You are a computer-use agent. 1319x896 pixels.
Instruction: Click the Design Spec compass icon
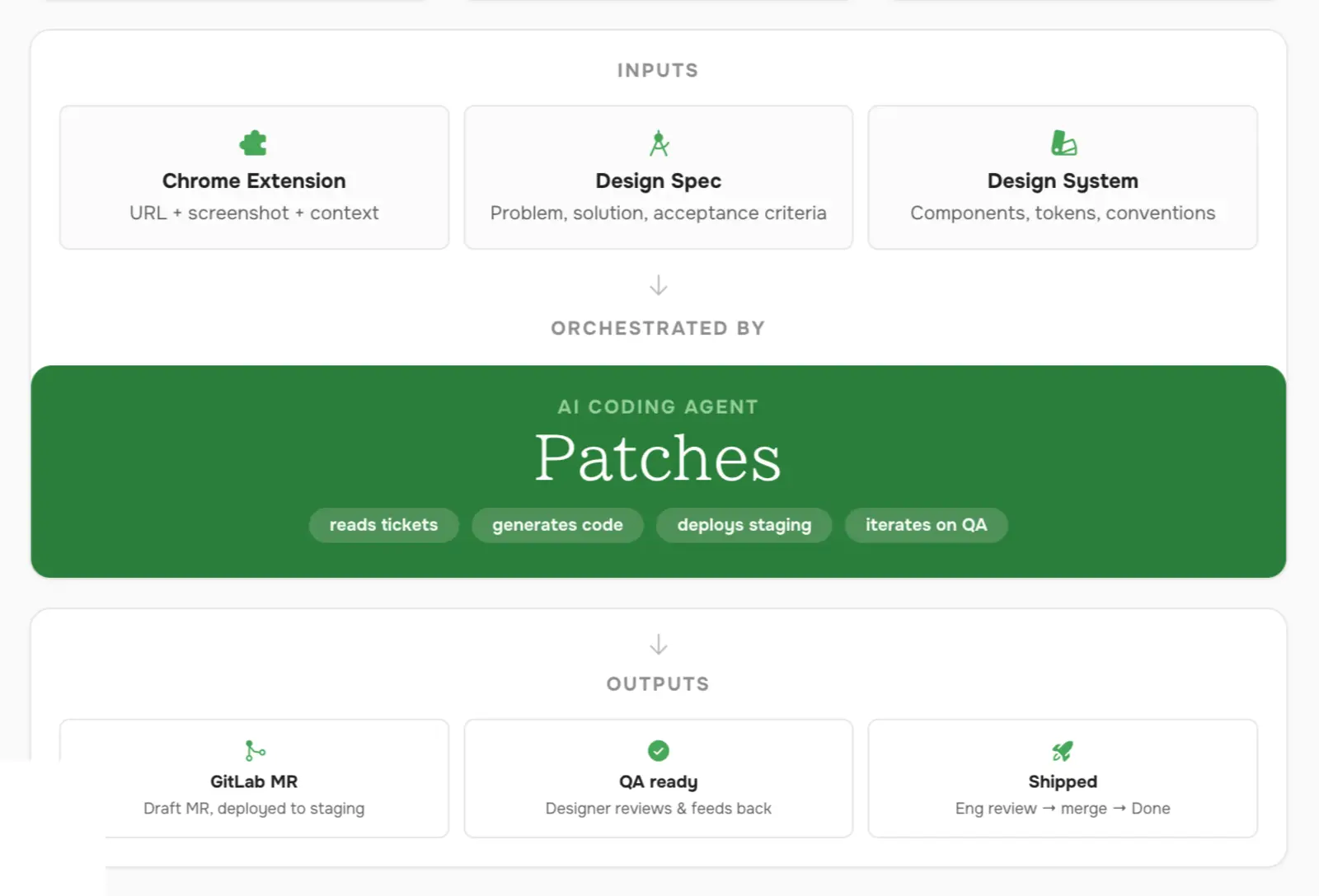(x=659, y=143)
